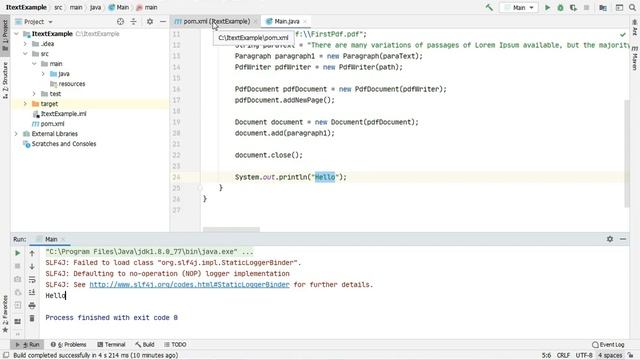640x360 pixels.
Task: Click Select Opened File locate icon
Action: tap(120, 22)
